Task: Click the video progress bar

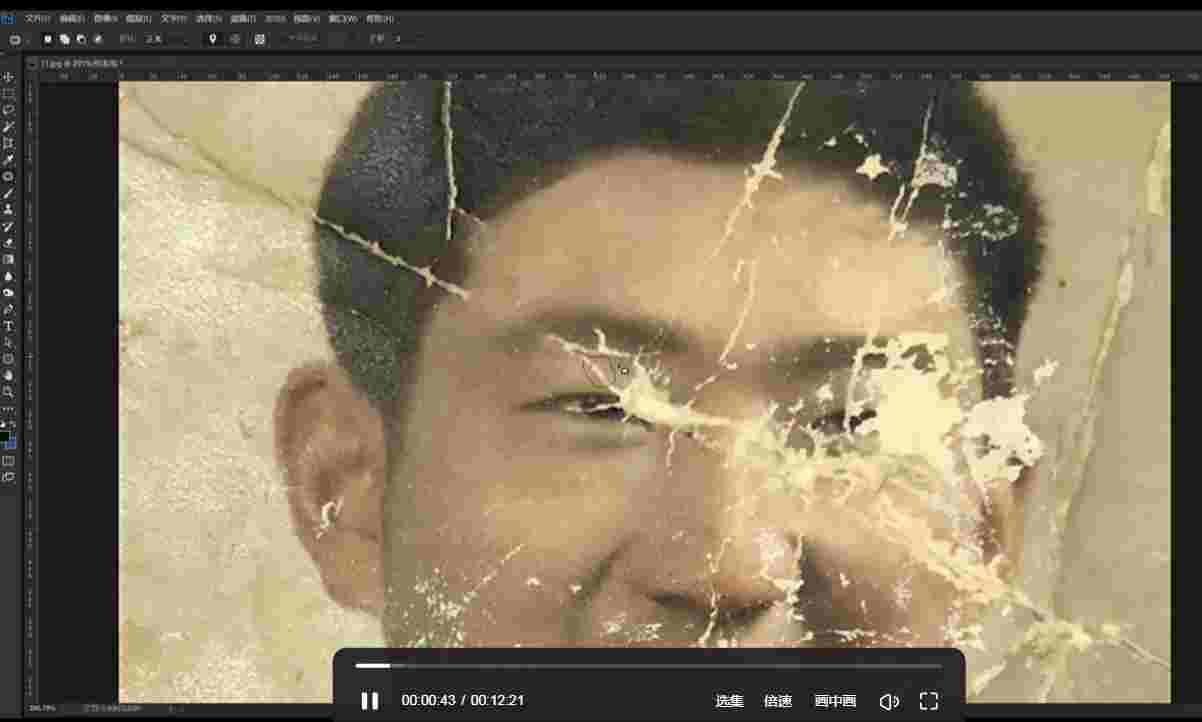Action: click(648, 666)
